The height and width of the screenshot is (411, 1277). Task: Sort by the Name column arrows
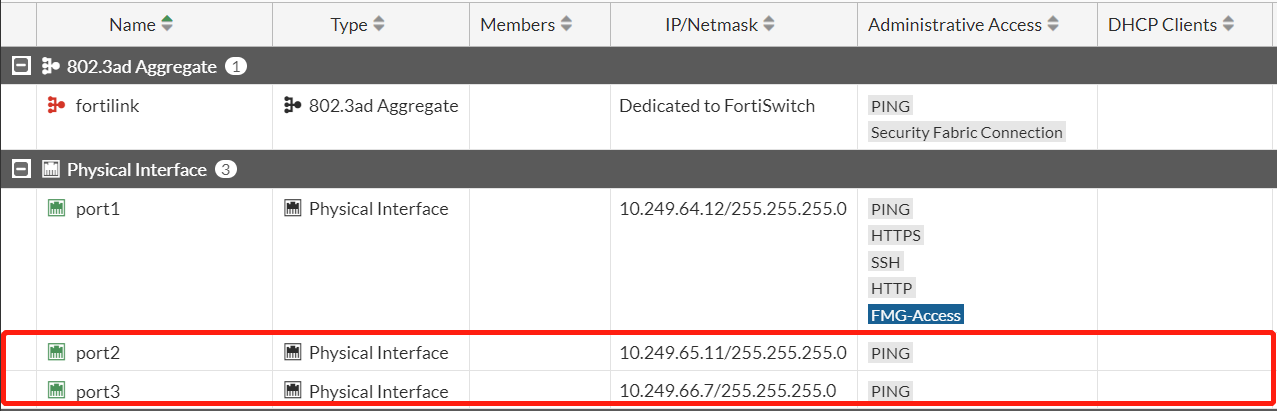tap(167, 24)
